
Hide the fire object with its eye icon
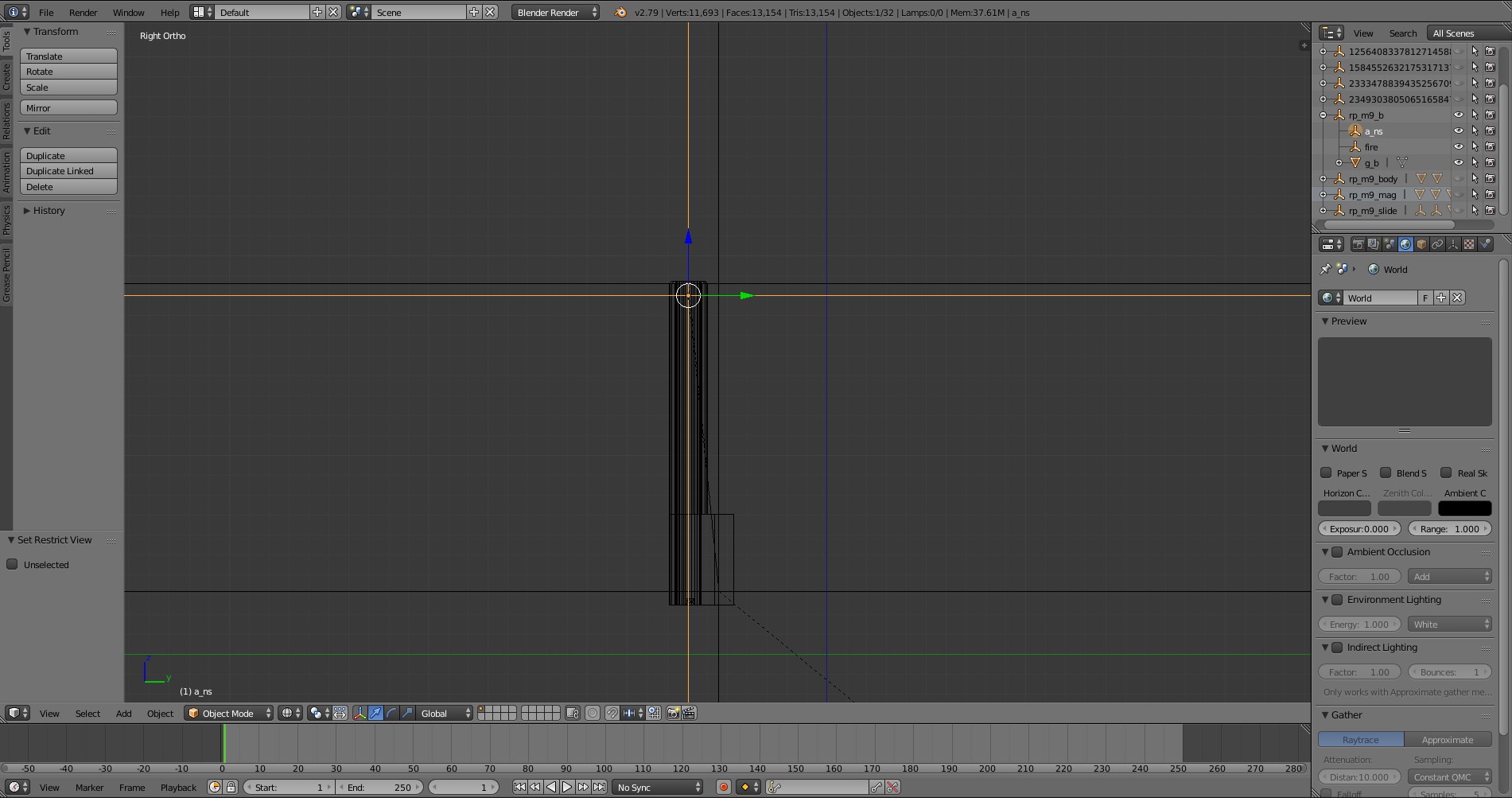tap(1458, 147)
